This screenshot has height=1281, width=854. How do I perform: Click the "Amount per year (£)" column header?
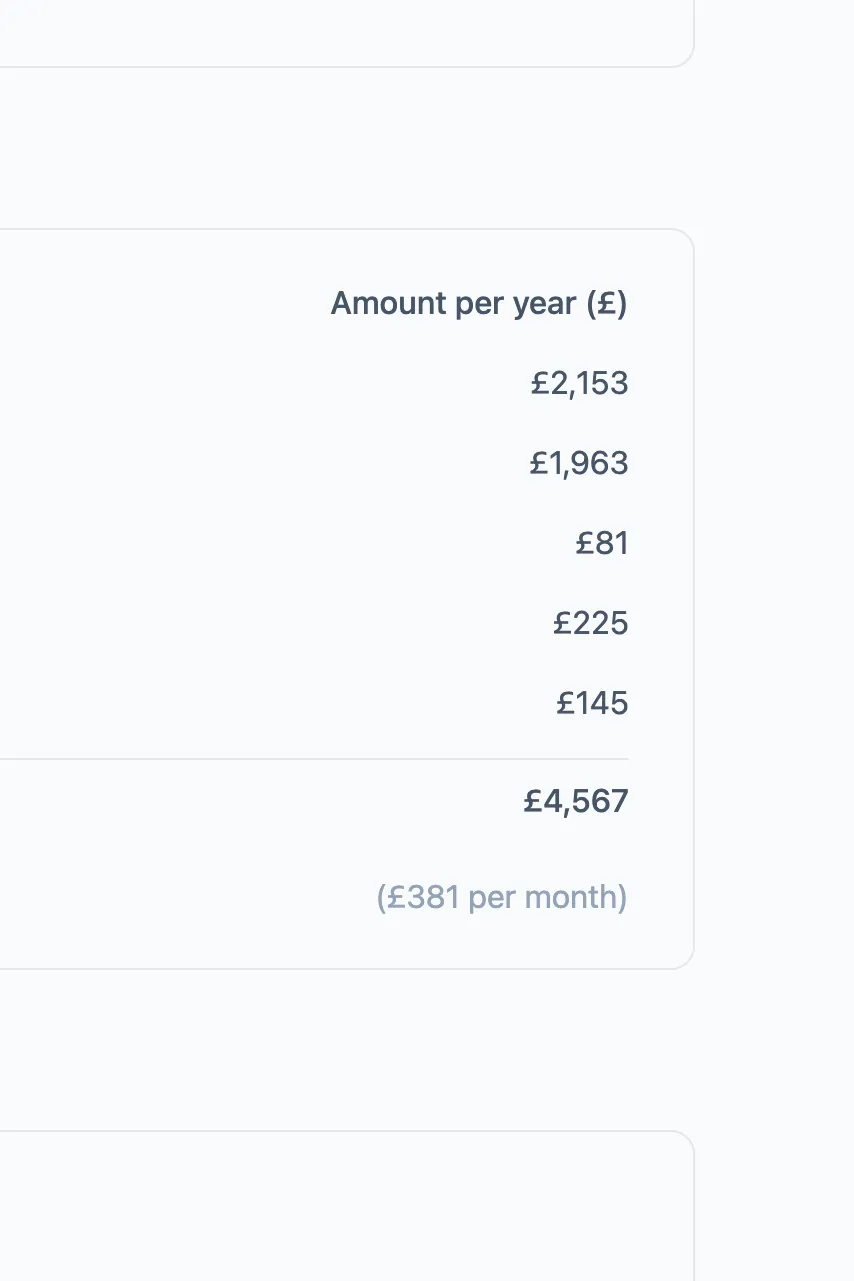[x=479, y=303]
